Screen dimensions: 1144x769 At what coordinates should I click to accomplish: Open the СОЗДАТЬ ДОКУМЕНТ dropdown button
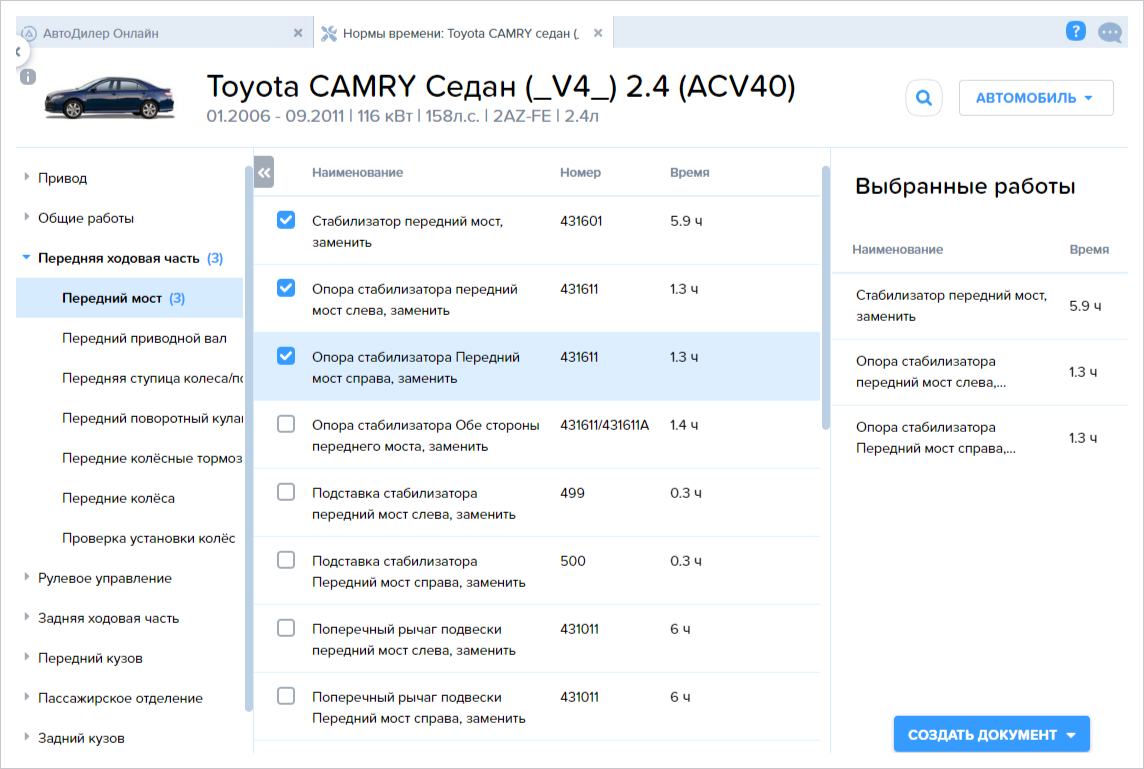click(x=992, y=734)
